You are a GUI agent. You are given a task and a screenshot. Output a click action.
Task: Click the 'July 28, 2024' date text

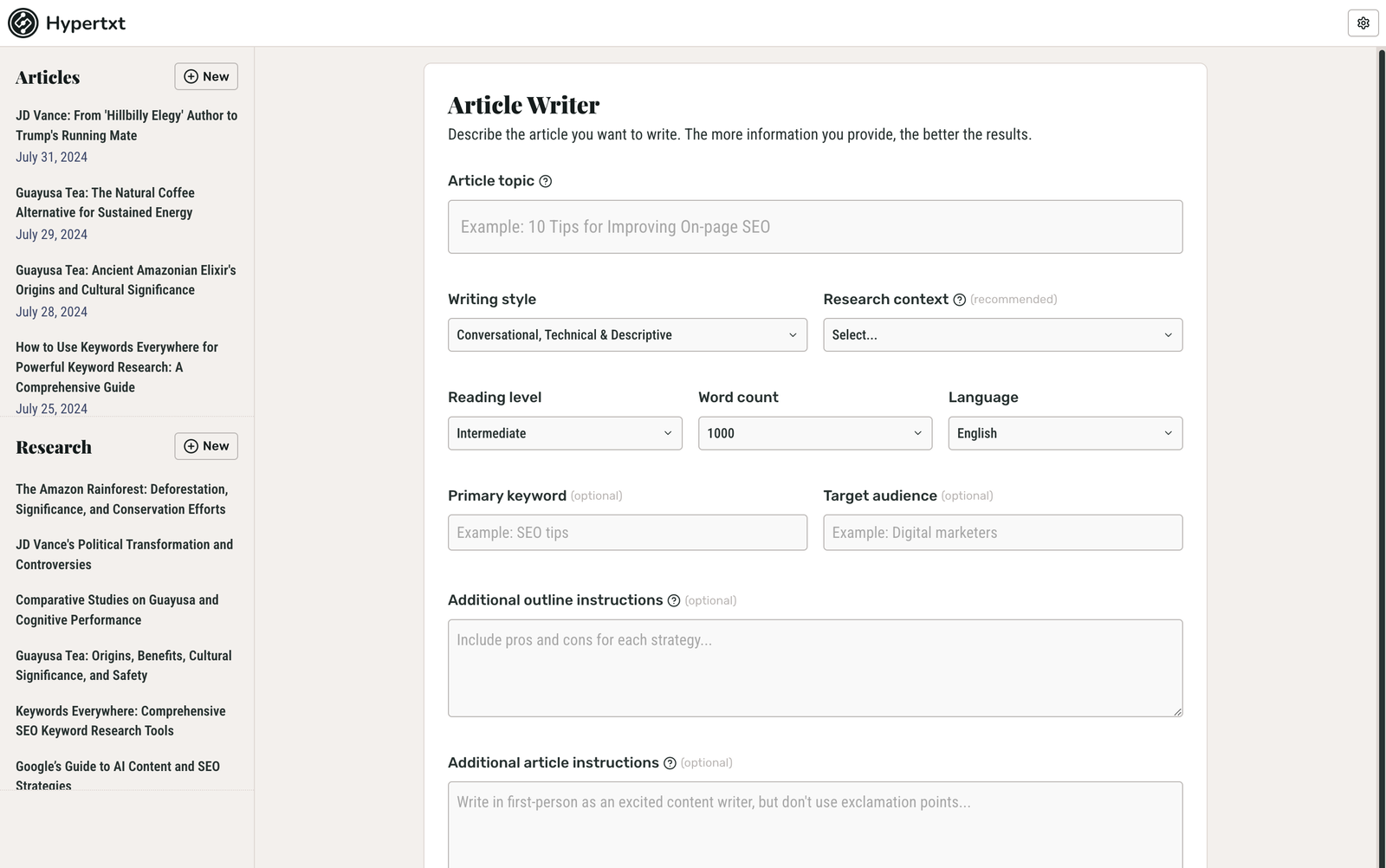[51, 312]
